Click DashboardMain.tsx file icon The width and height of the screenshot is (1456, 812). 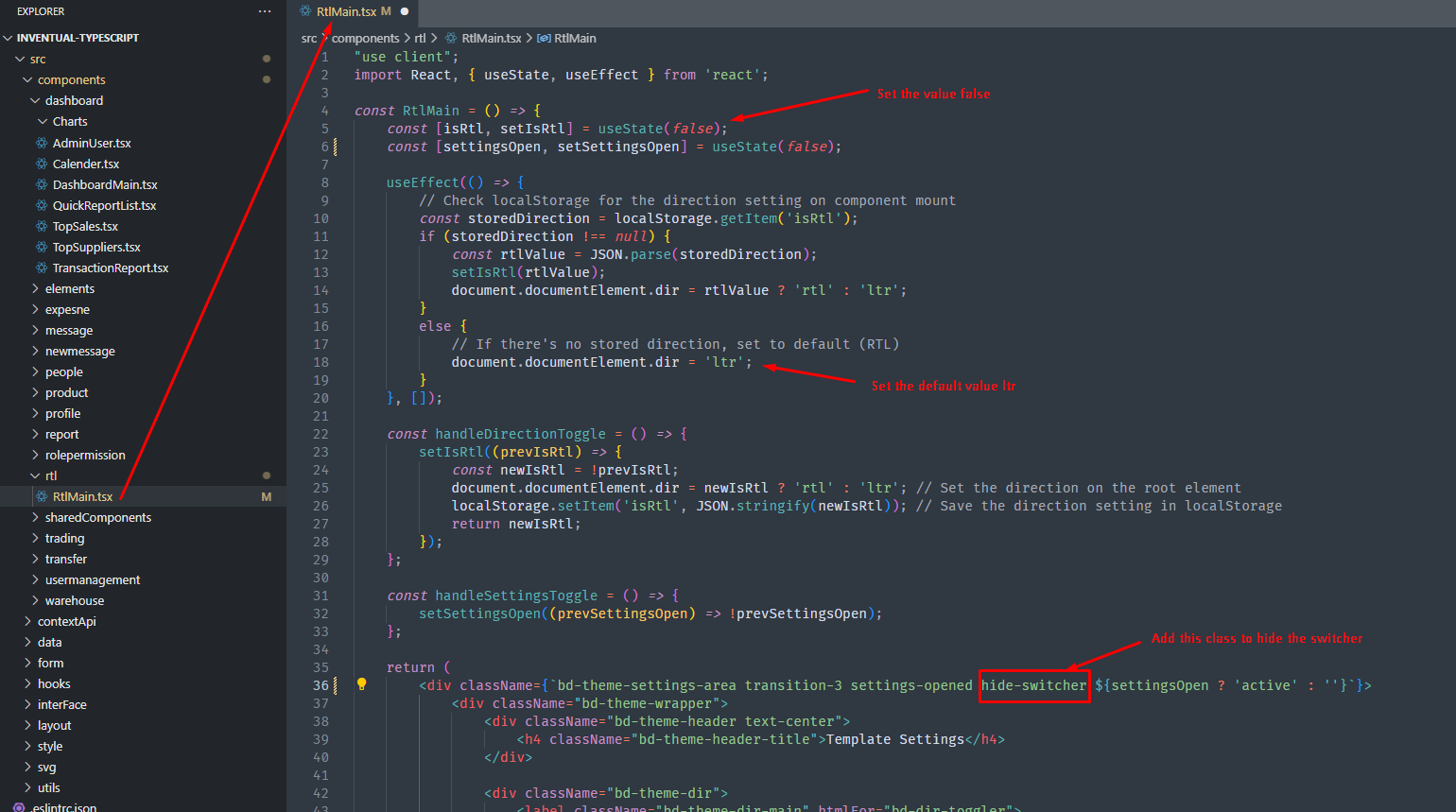tap(42, 184)
